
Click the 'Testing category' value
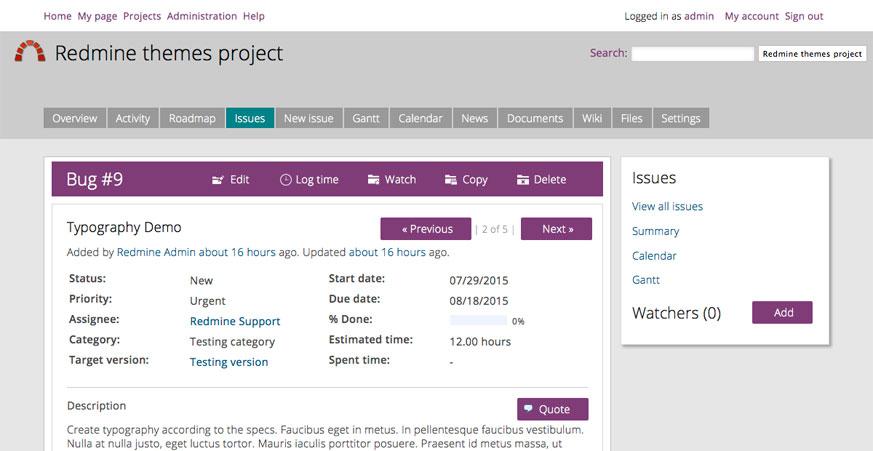point(232,342)
